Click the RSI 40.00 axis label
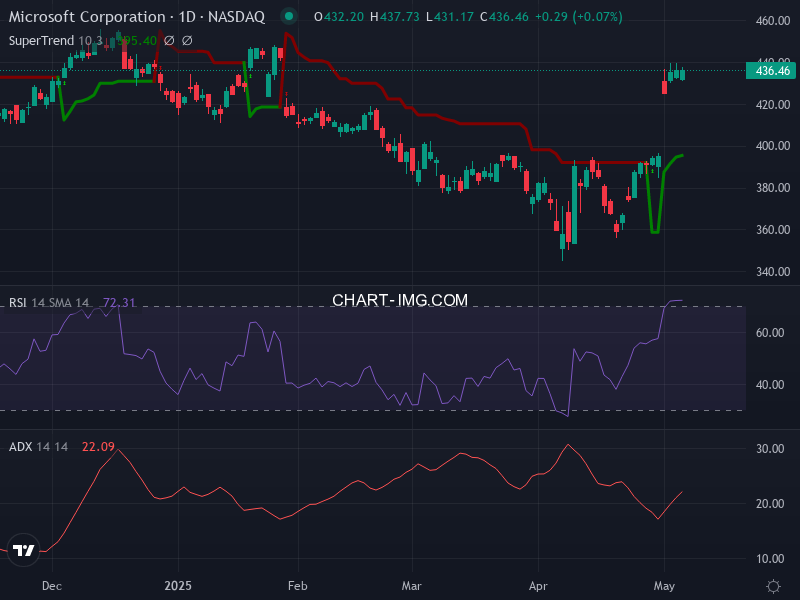The height and width of the screenshot is (600, 800). [770, 385]
